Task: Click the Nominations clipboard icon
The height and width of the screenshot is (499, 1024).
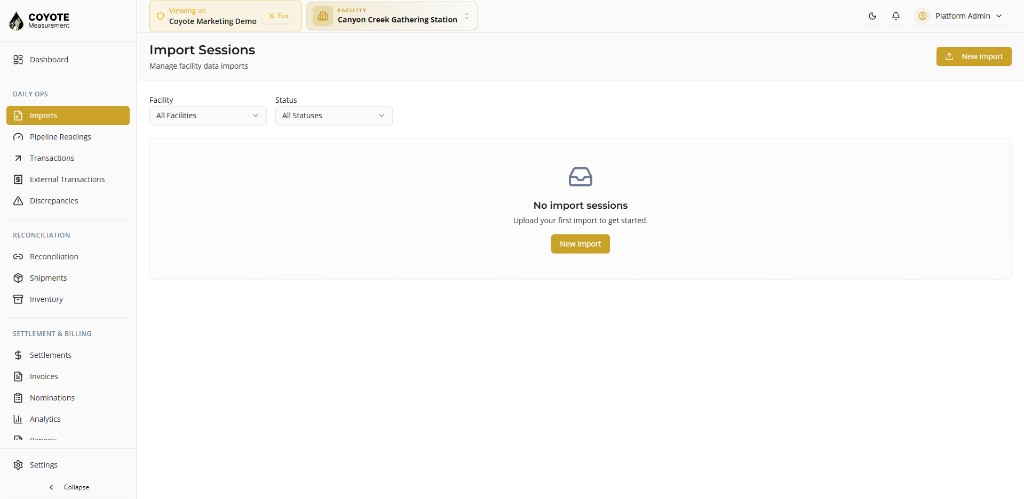Action: (x=18, y=398)
